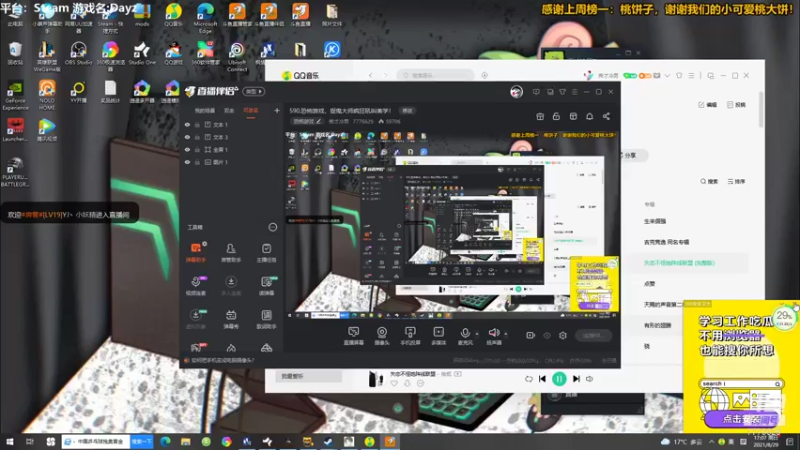Screen dimensions: 800x450
Task: Open the gift box icon in stream header
Action: pos(540,116)
